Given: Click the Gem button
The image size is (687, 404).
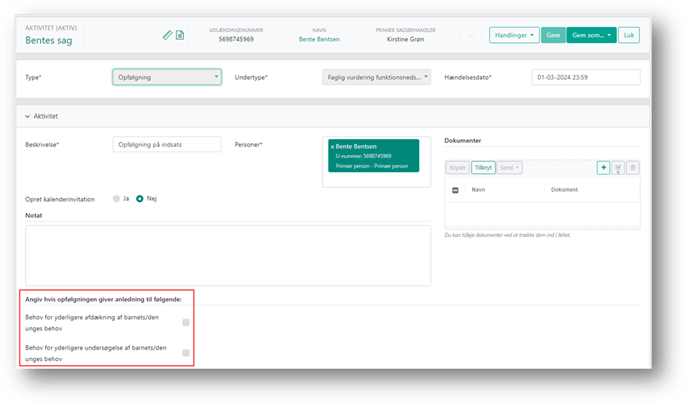Looking at the screenshot, I should [x=552, y=35].
